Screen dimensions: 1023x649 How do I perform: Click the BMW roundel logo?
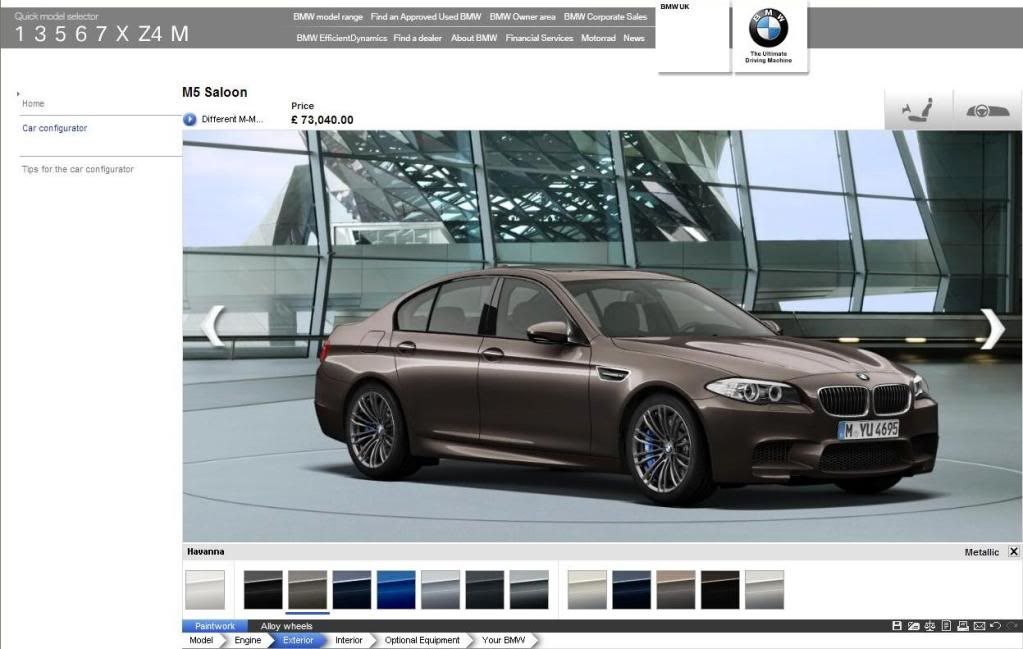tap(768, 28)
